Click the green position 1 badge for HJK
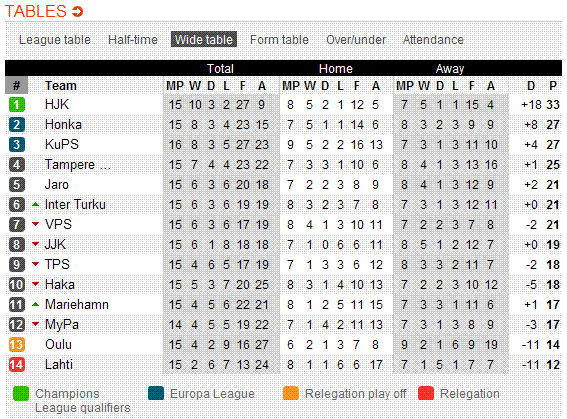 tap(17, 105)
